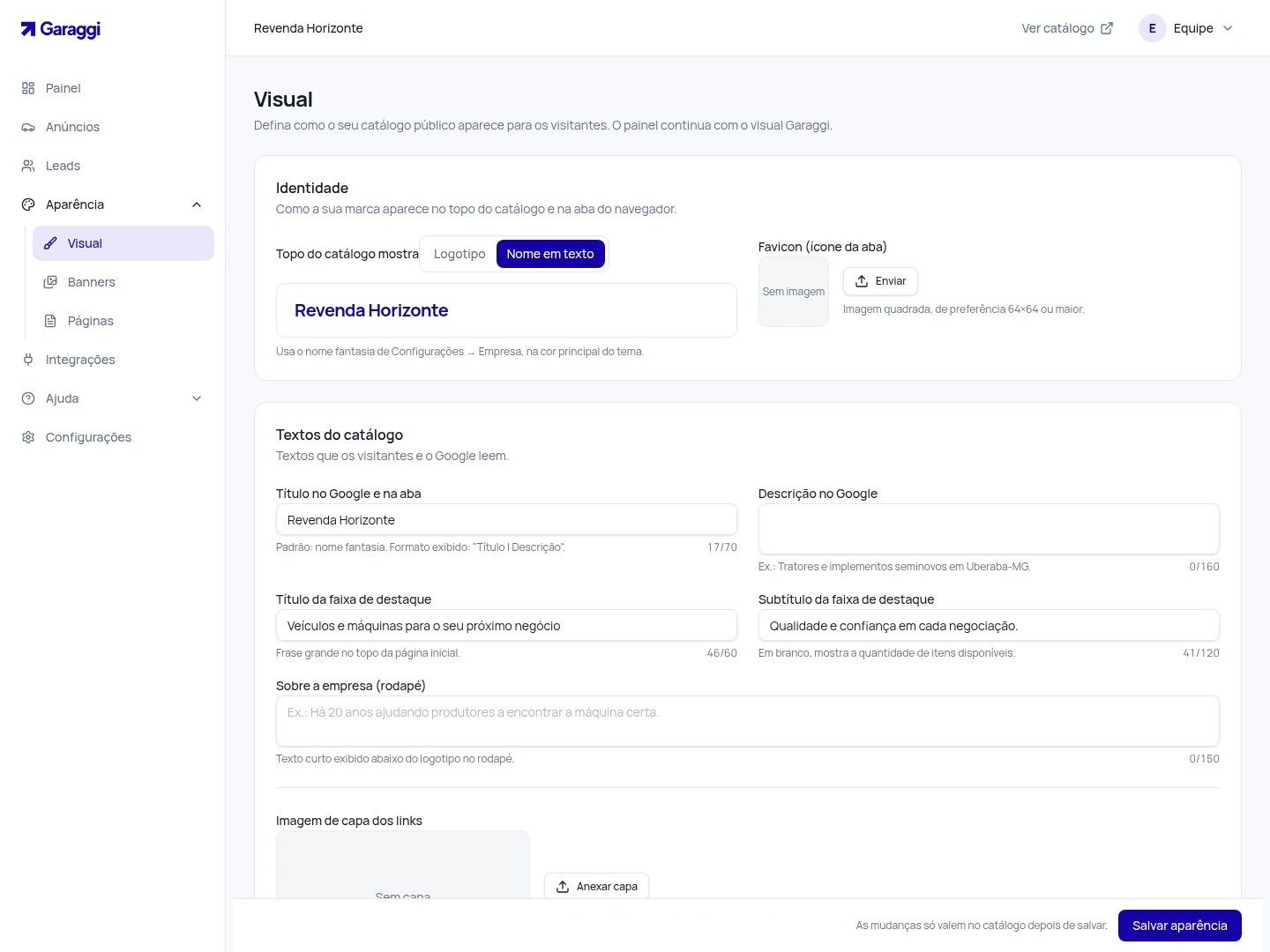Click the Sem capa cover image placeholder

coord(403,866)
